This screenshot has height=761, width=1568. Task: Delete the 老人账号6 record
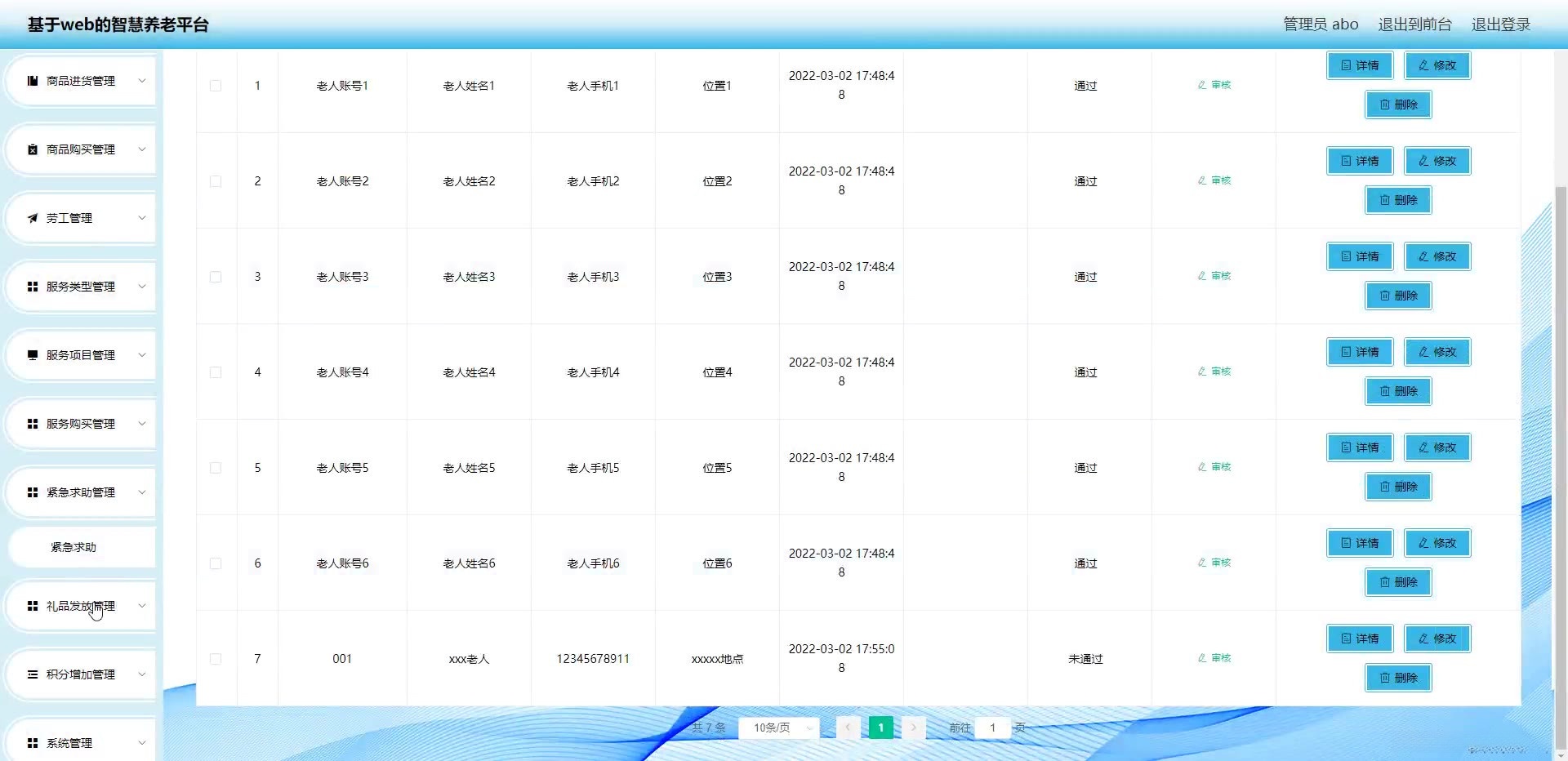1398,582
